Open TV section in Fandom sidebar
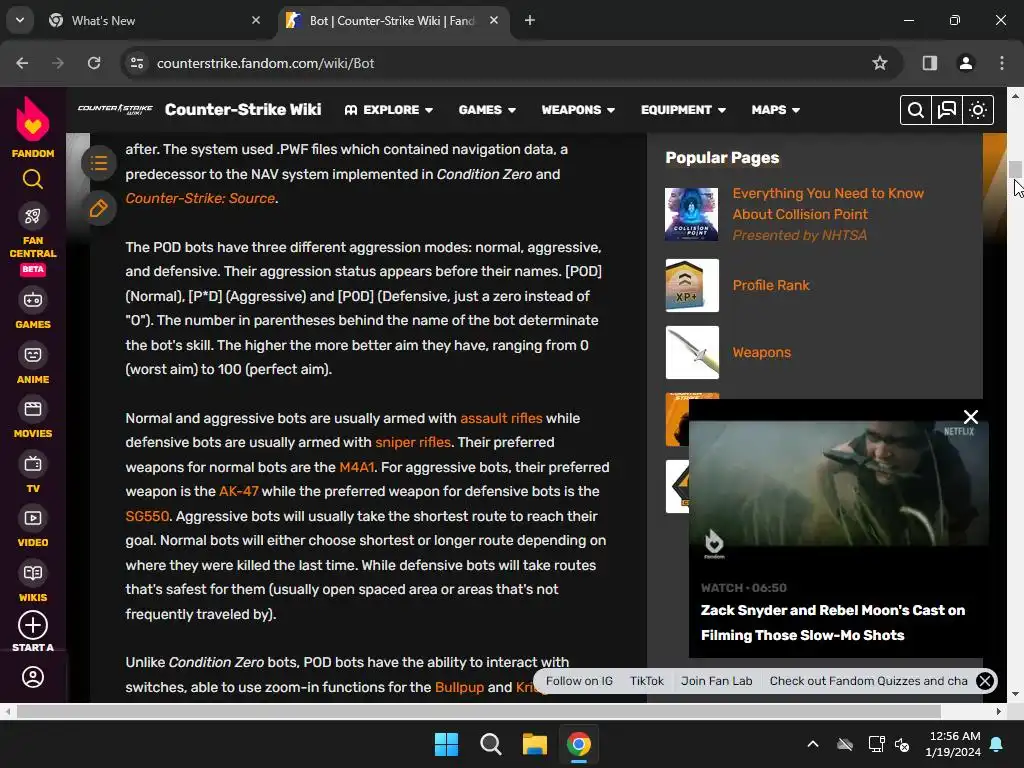The width and height of the screenshot is (1024, 768). [x=33, y=473]
